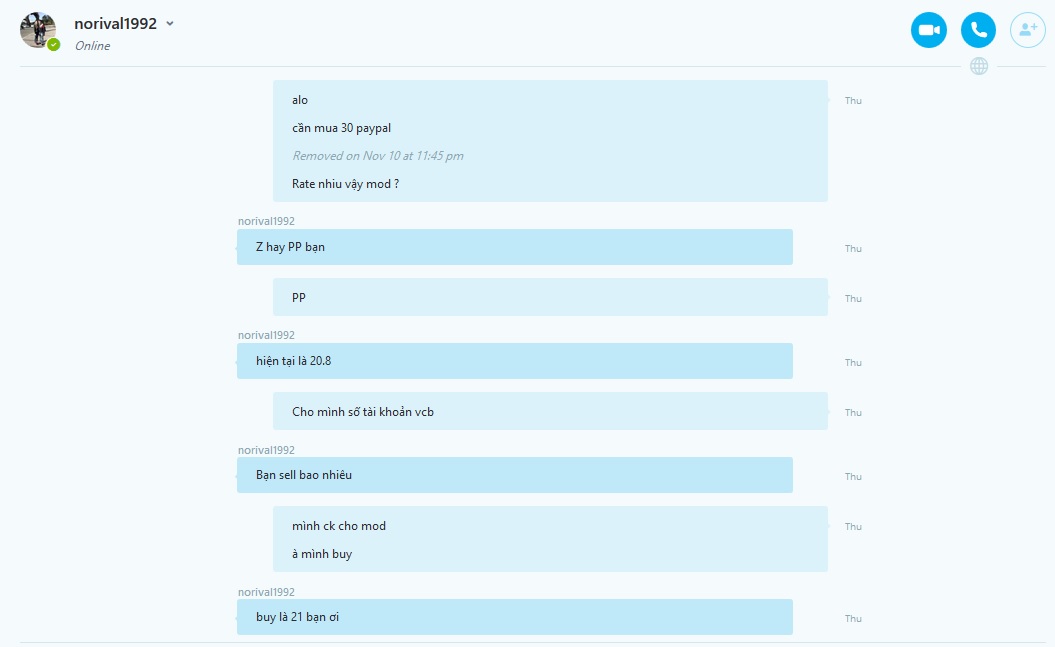Click the green online status badge
Screen dimensions: 1055x647
coord(54,45)
